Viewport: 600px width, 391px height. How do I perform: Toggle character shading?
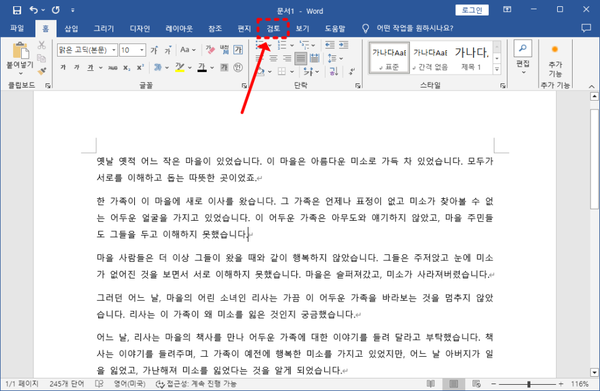(x=224, y=67)
